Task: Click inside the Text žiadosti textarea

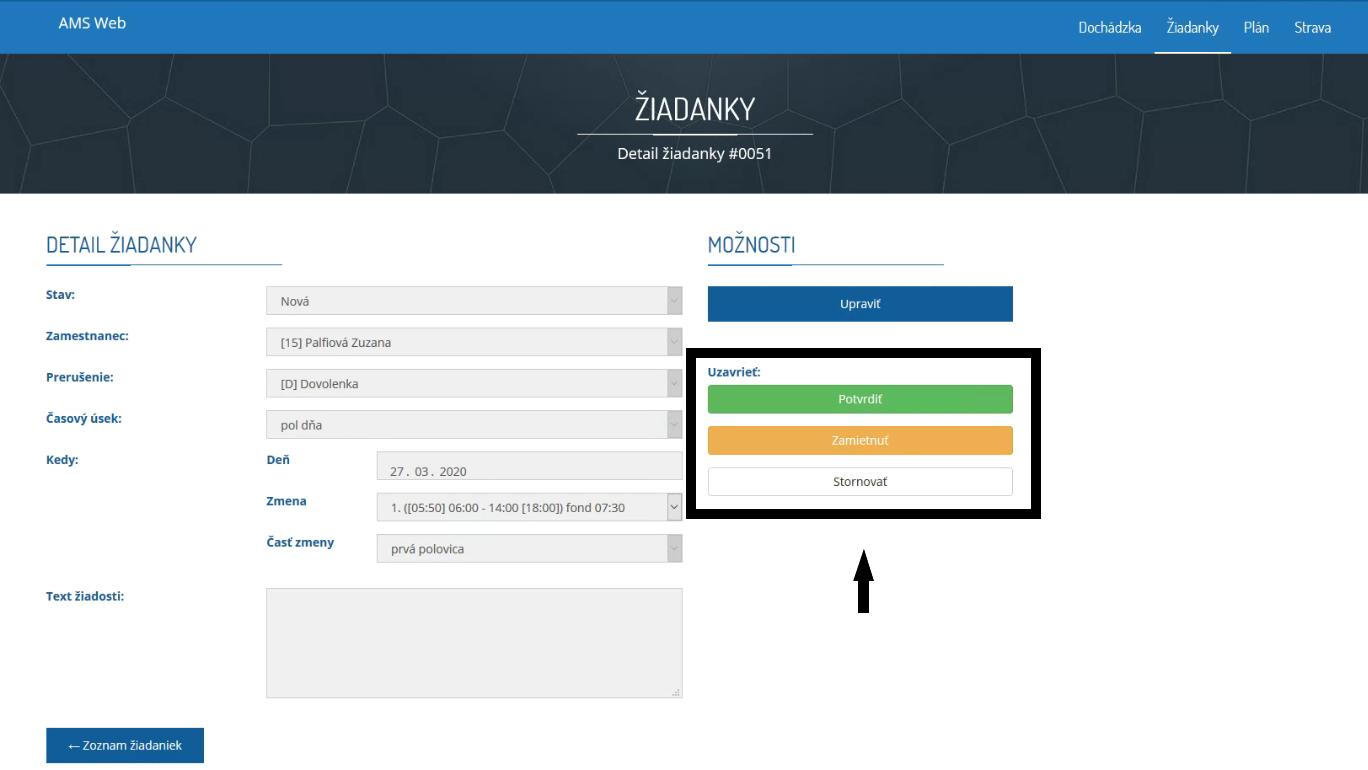Action: click(x=474, y=642)
